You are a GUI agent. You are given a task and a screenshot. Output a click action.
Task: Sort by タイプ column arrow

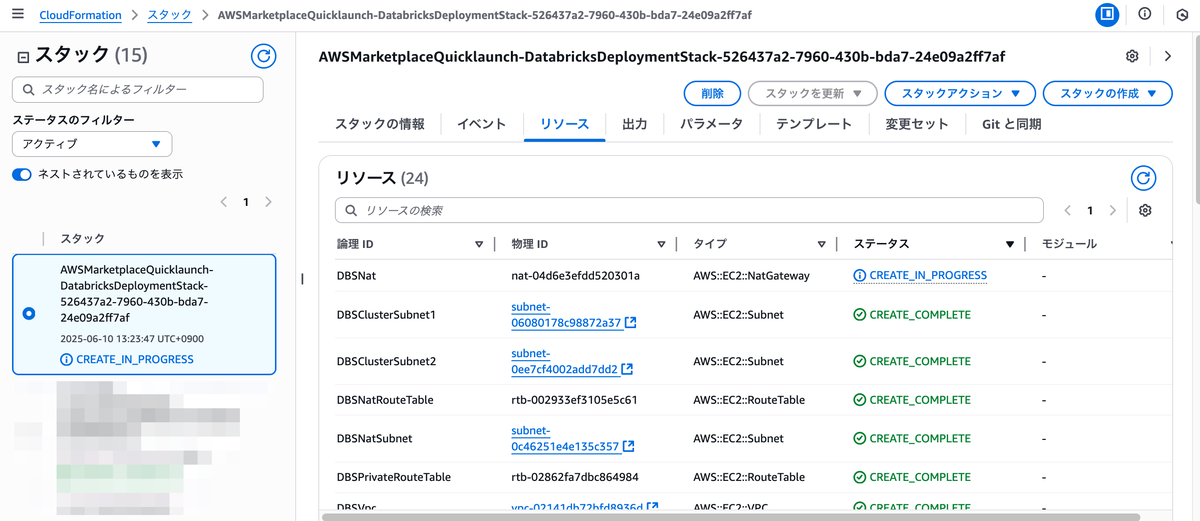pos(821,244)
